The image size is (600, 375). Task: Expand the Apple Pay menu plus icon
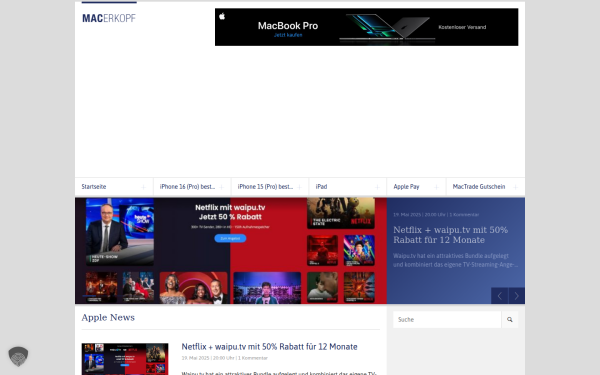pos(437,187)
